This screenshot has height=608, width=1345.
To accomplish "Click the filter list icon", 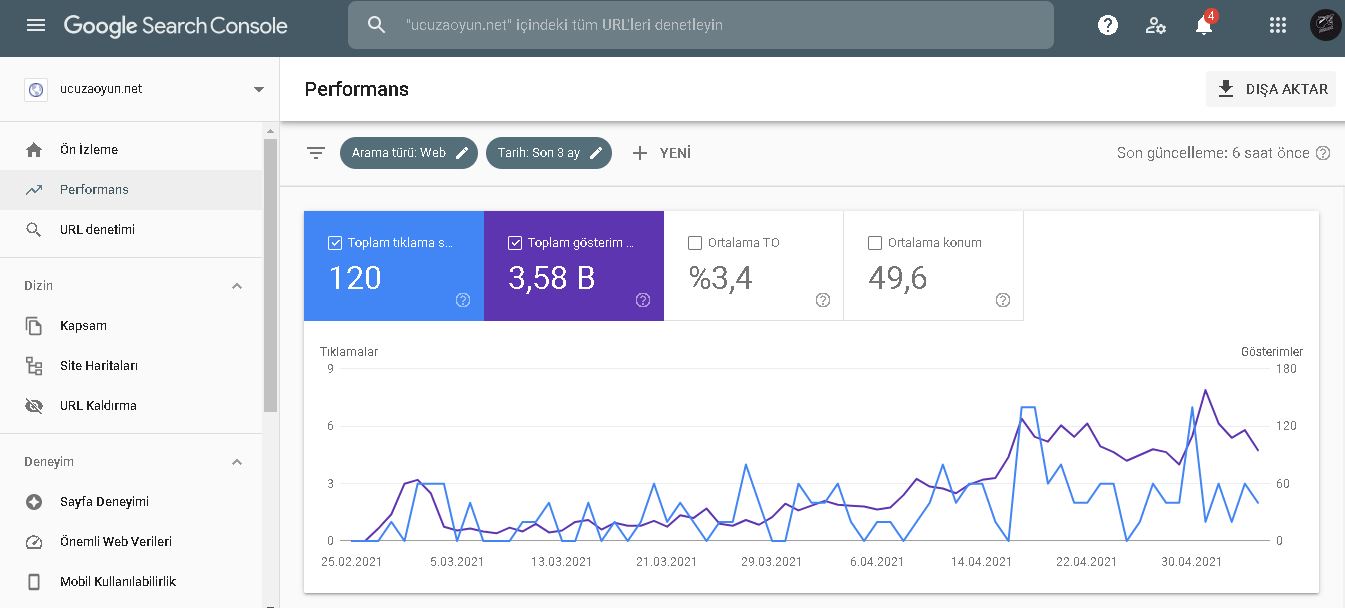I will pyautogui.click(x=316, y=153).
